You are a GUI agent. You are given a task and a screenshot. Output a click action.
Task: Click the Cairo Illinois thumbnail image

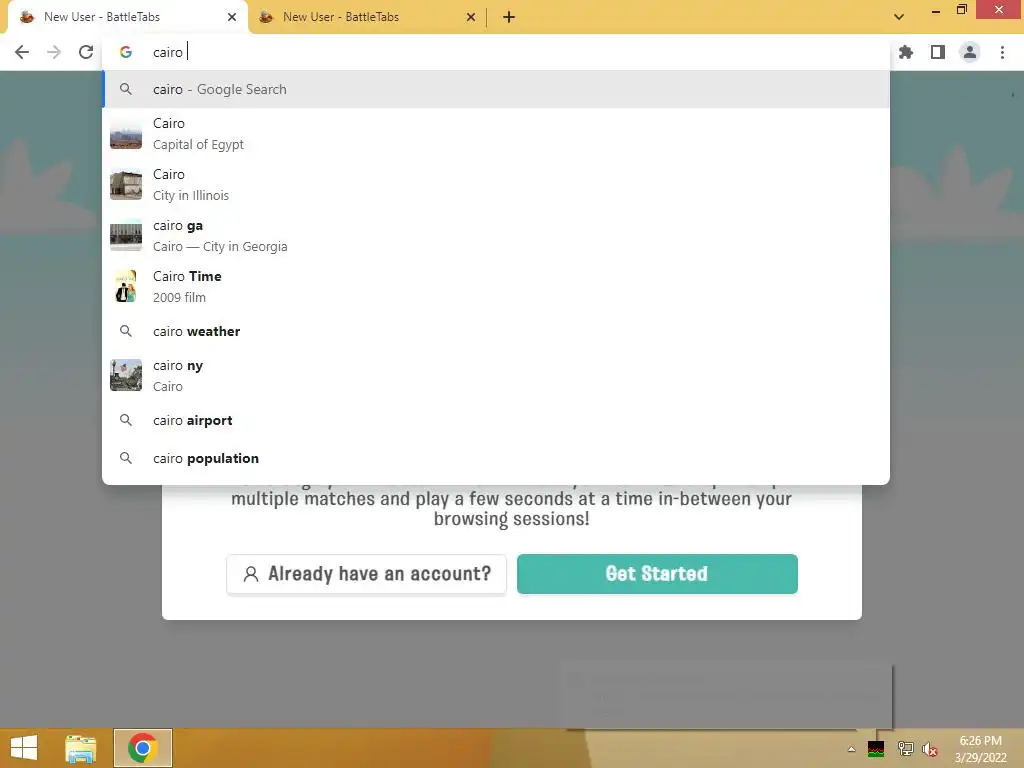click(126, 185)
